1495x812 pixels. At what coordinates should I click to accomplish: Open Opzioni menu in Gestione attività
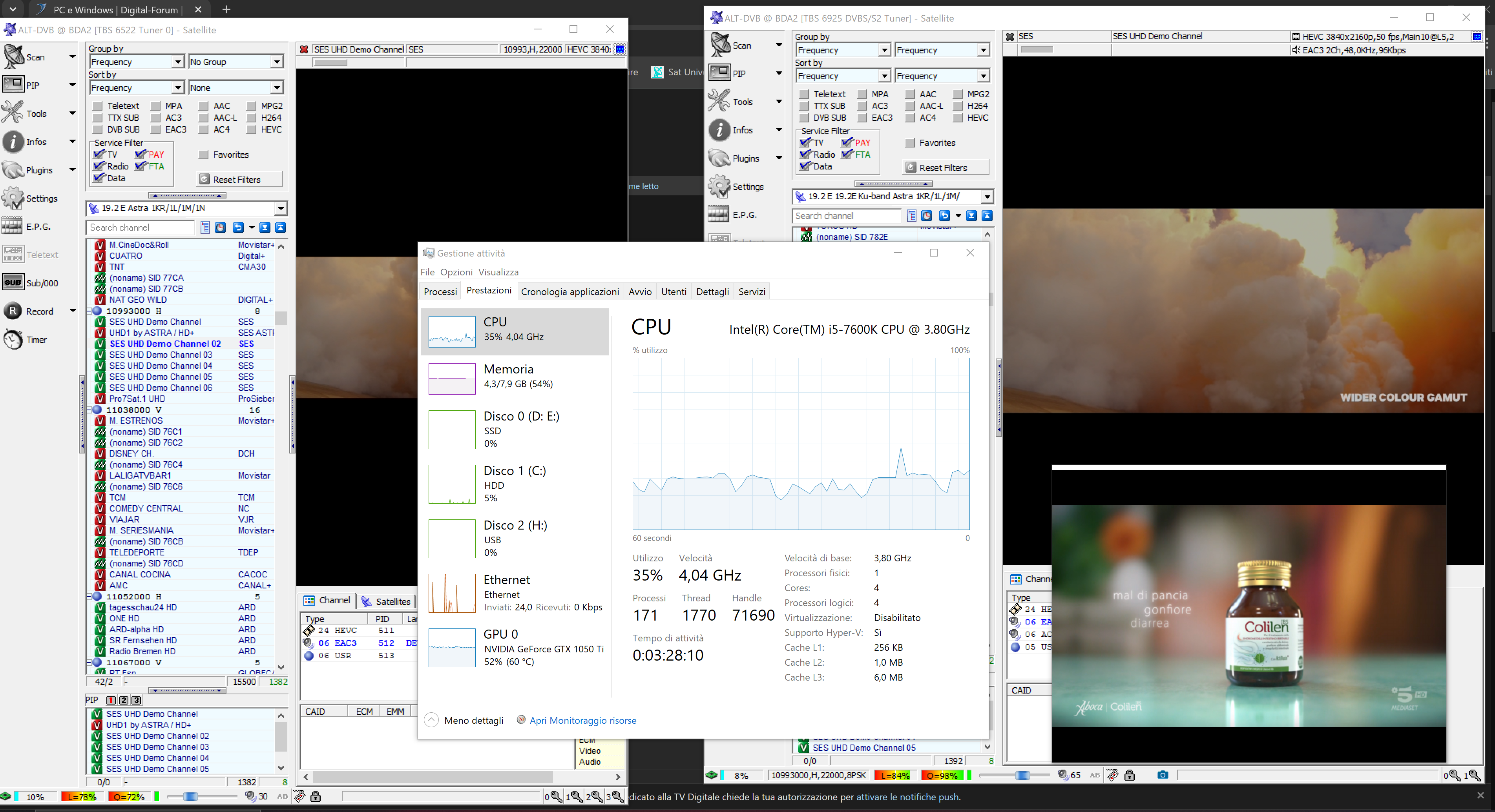coord(456,272)
